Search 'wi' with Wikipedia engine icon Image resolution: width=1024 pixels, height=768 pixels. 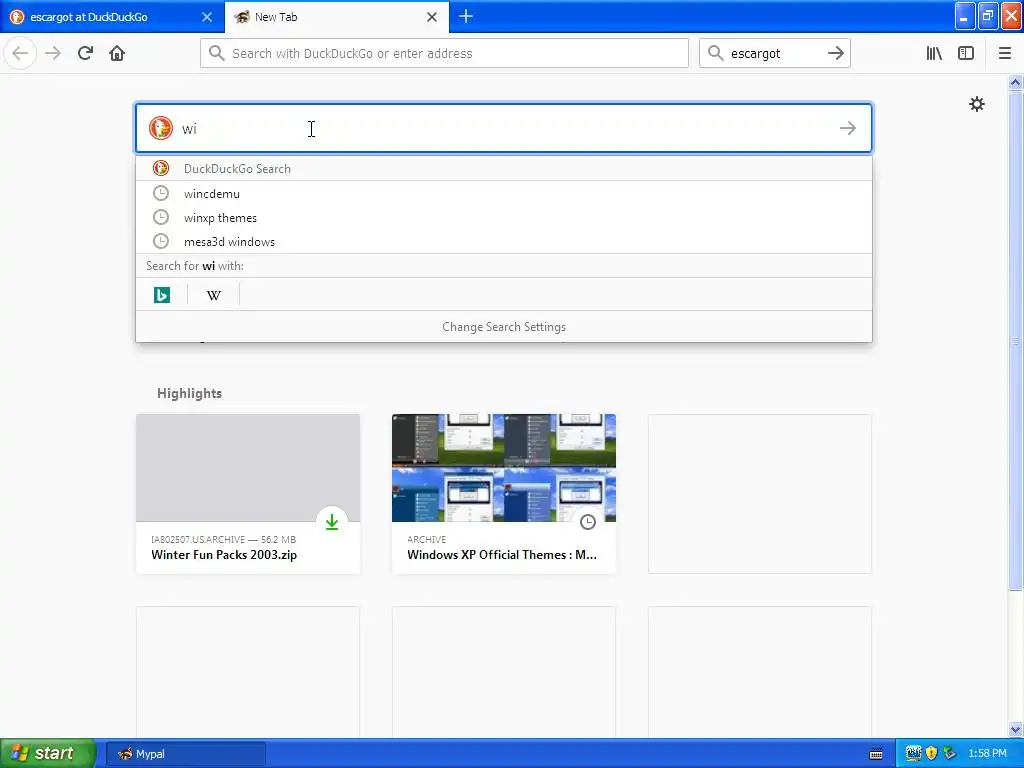point(214,295)
